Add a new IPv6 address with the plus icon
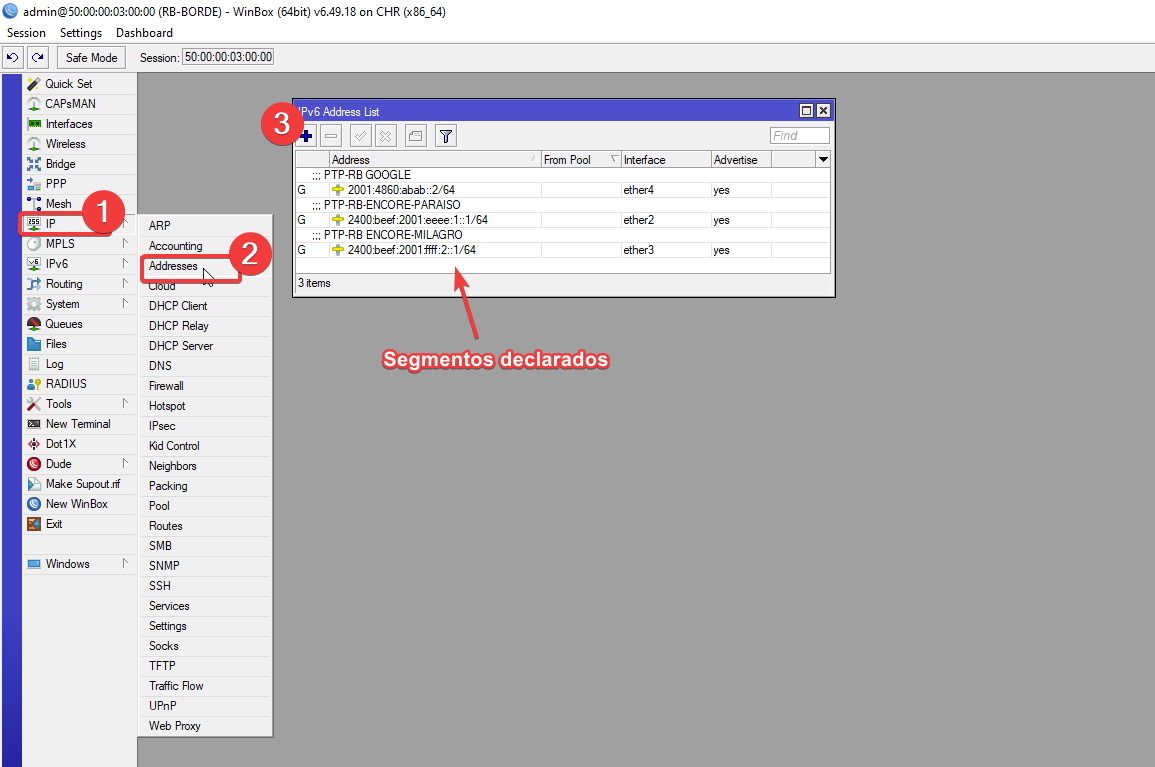This screenshot has height=767, width=1155. [306, 135]
